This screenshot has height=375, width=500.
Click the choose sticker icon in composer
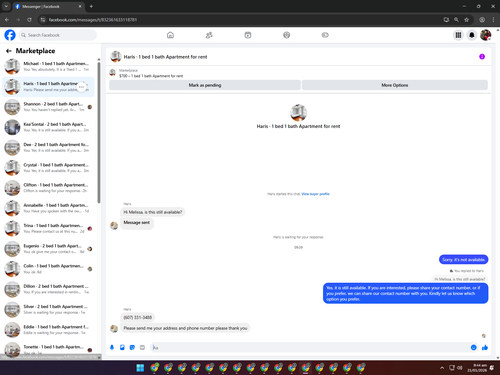pos(132,347)
